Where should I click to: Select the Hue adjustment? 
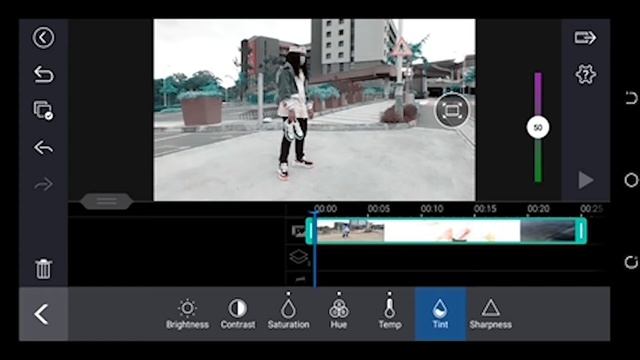pos(339,314)
